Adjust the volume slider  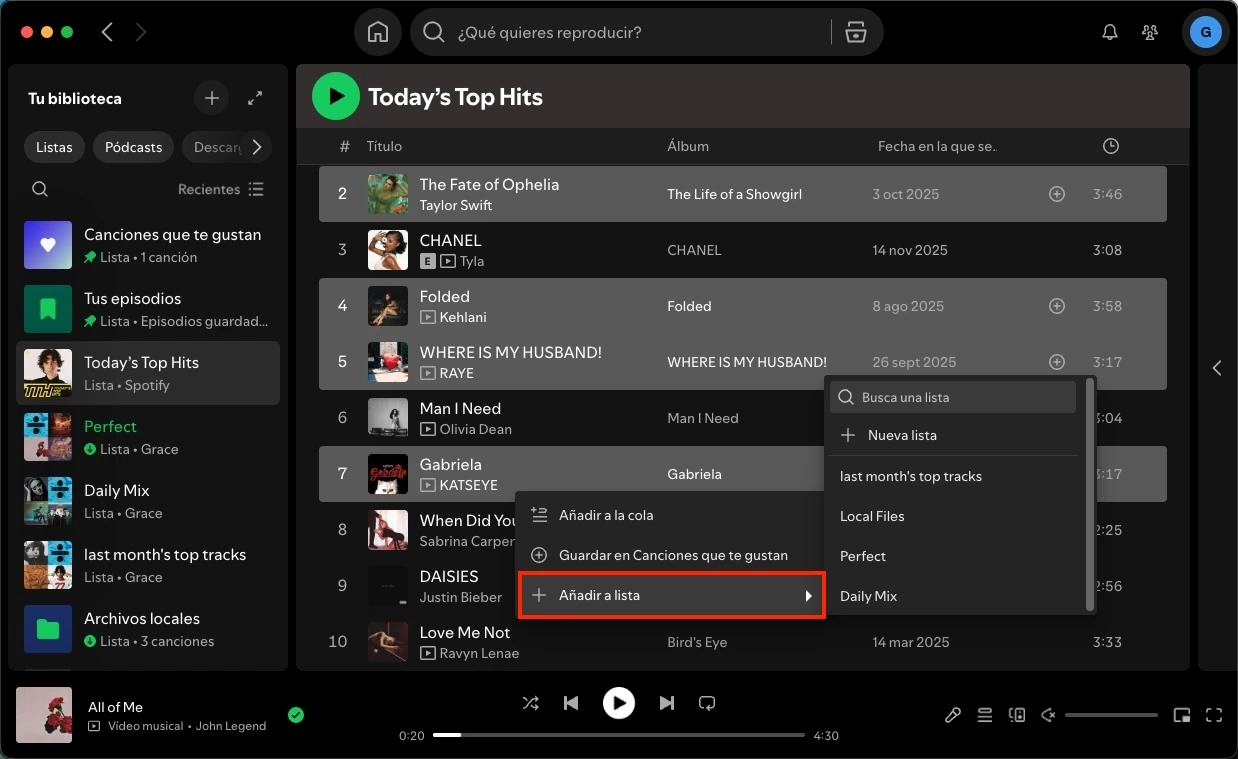tap(1110, 715)
